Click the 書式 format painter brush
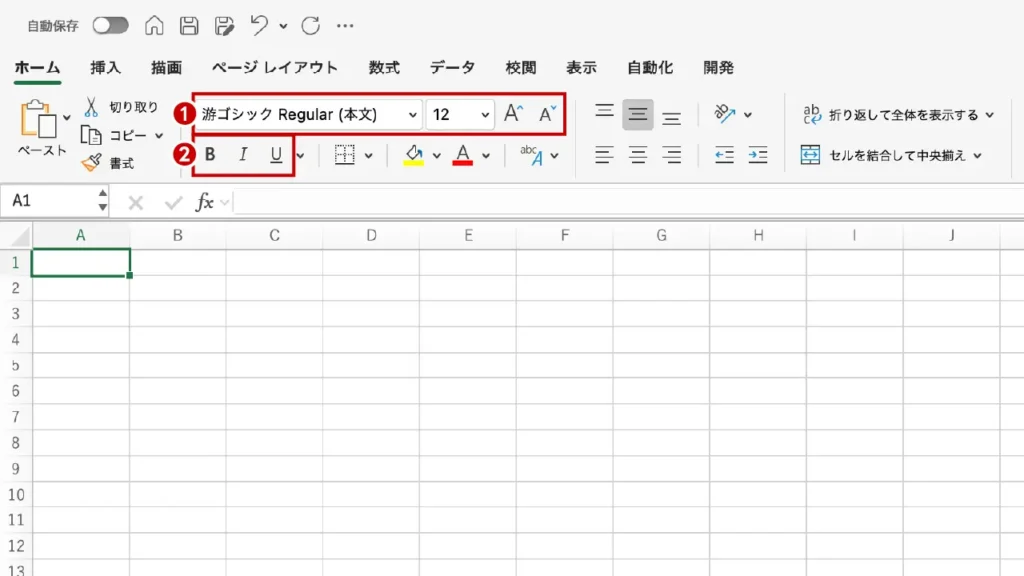This screenshot has height=576, width=1024. tap(92, 163)
